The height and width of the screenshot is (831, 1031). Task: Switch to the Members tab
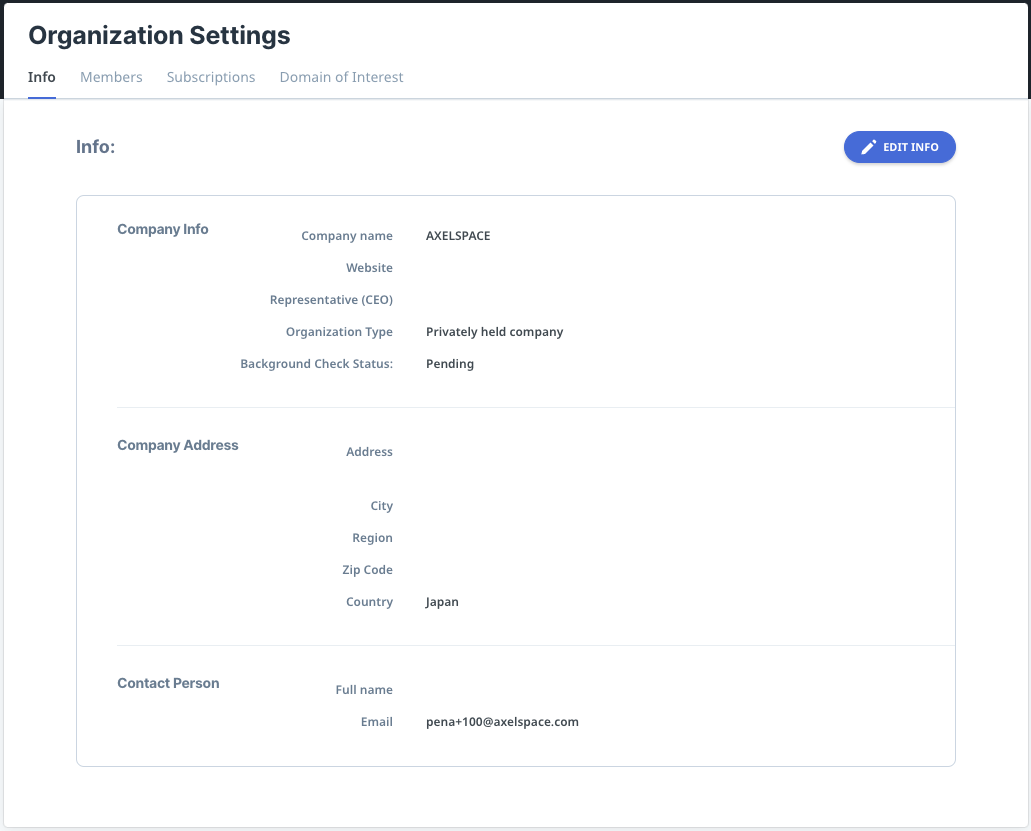pyautogui.click(x=111, y=77)
